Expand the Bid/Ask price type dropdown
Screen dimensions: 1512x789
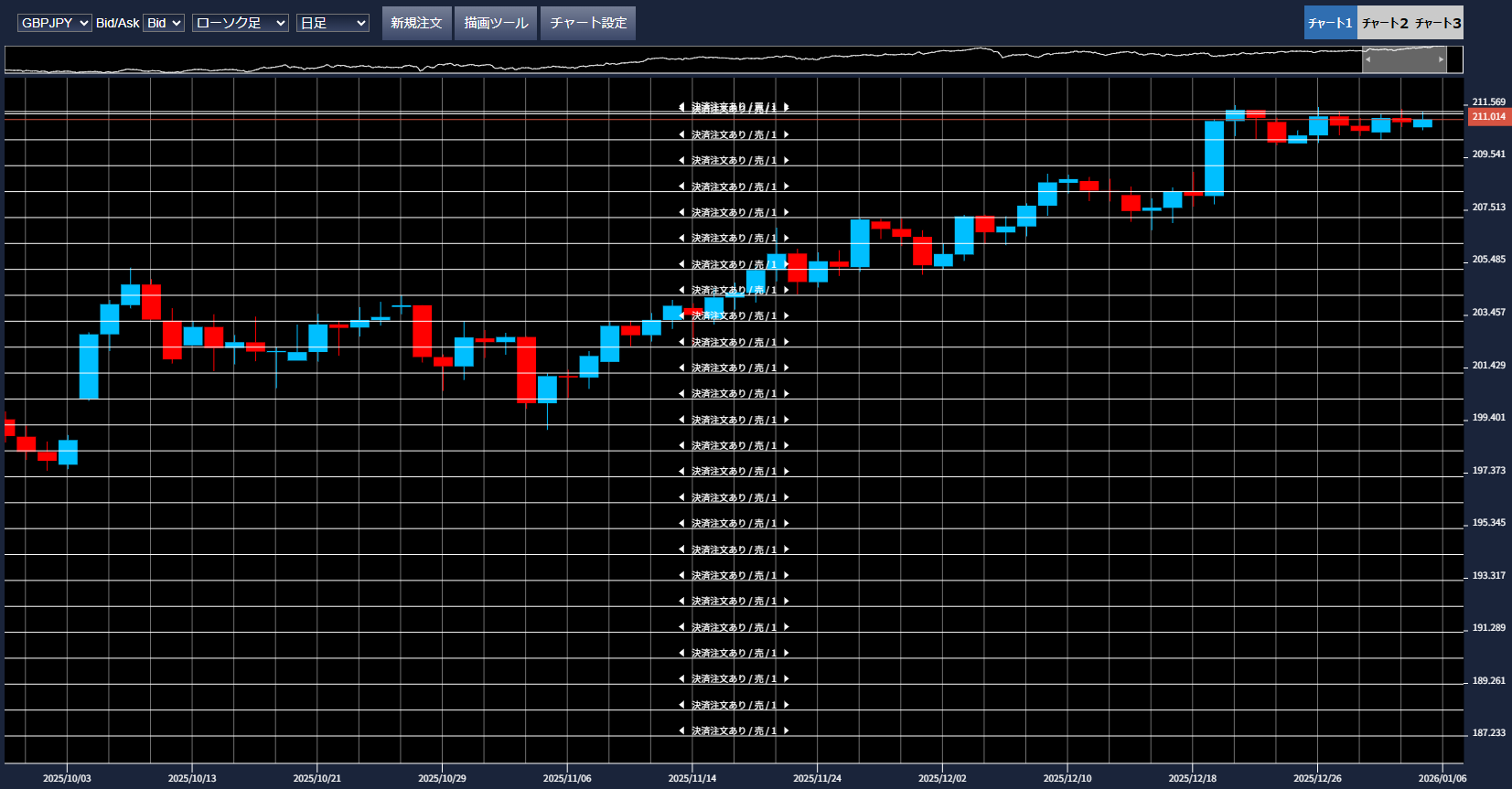point(164,23)
